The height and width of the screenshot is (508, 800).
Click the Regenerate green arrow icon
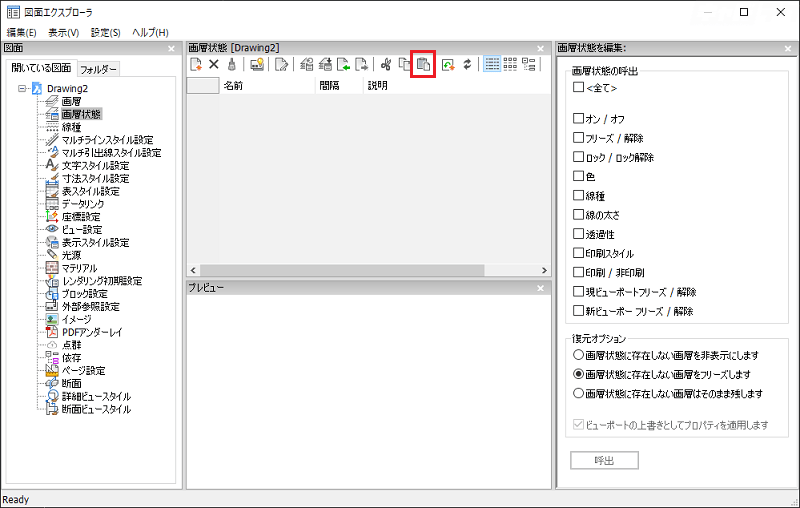pyautogui.click(x=448, y=64)
